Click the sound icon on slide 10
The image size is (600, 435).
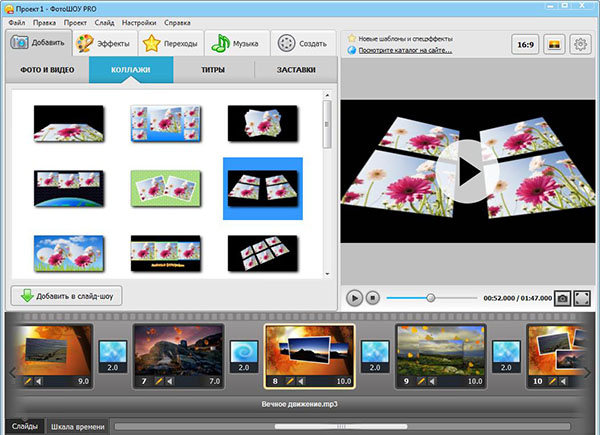pyautogui.click(x=563, y=381)
